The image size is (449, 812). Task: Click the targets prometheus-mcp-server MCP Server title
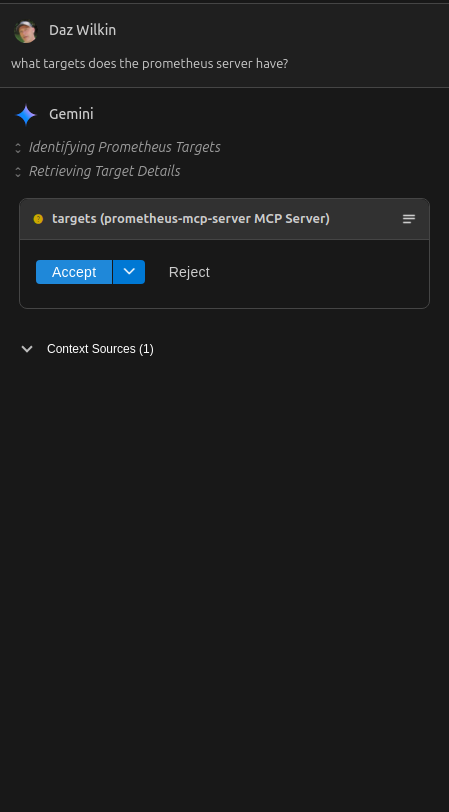pos(191,219)
